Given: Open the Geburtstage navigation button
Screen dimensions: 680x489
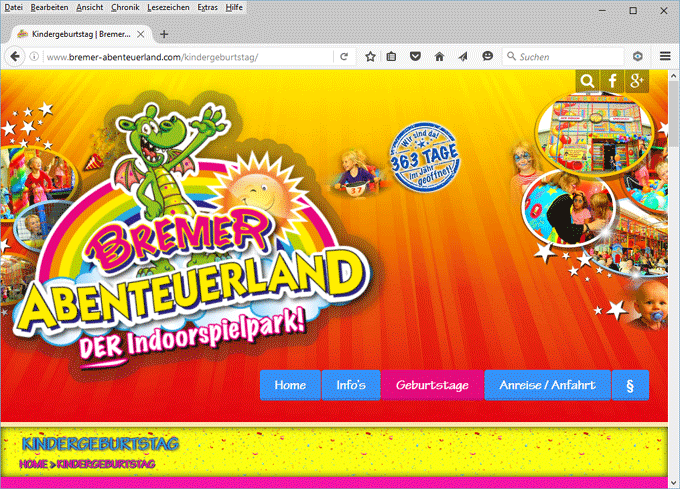Looking at the screenshot, I should point(432,385).
